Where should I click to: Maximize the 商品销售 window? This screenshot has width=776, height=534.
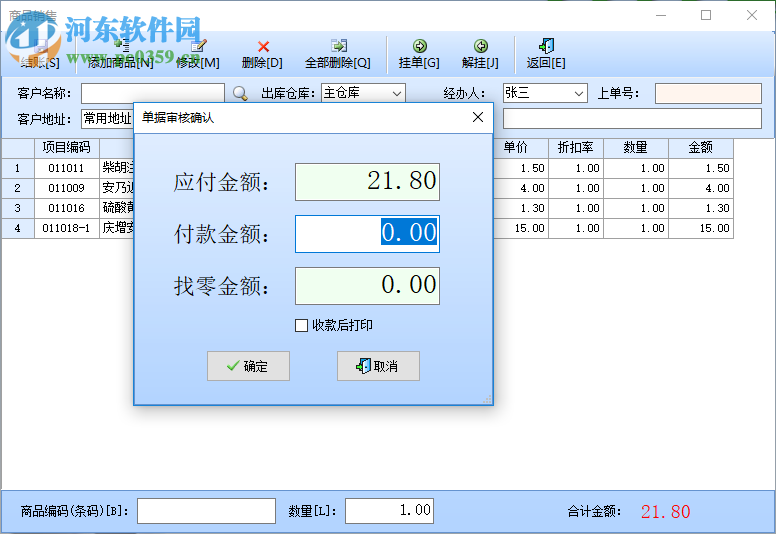(706, 15)
